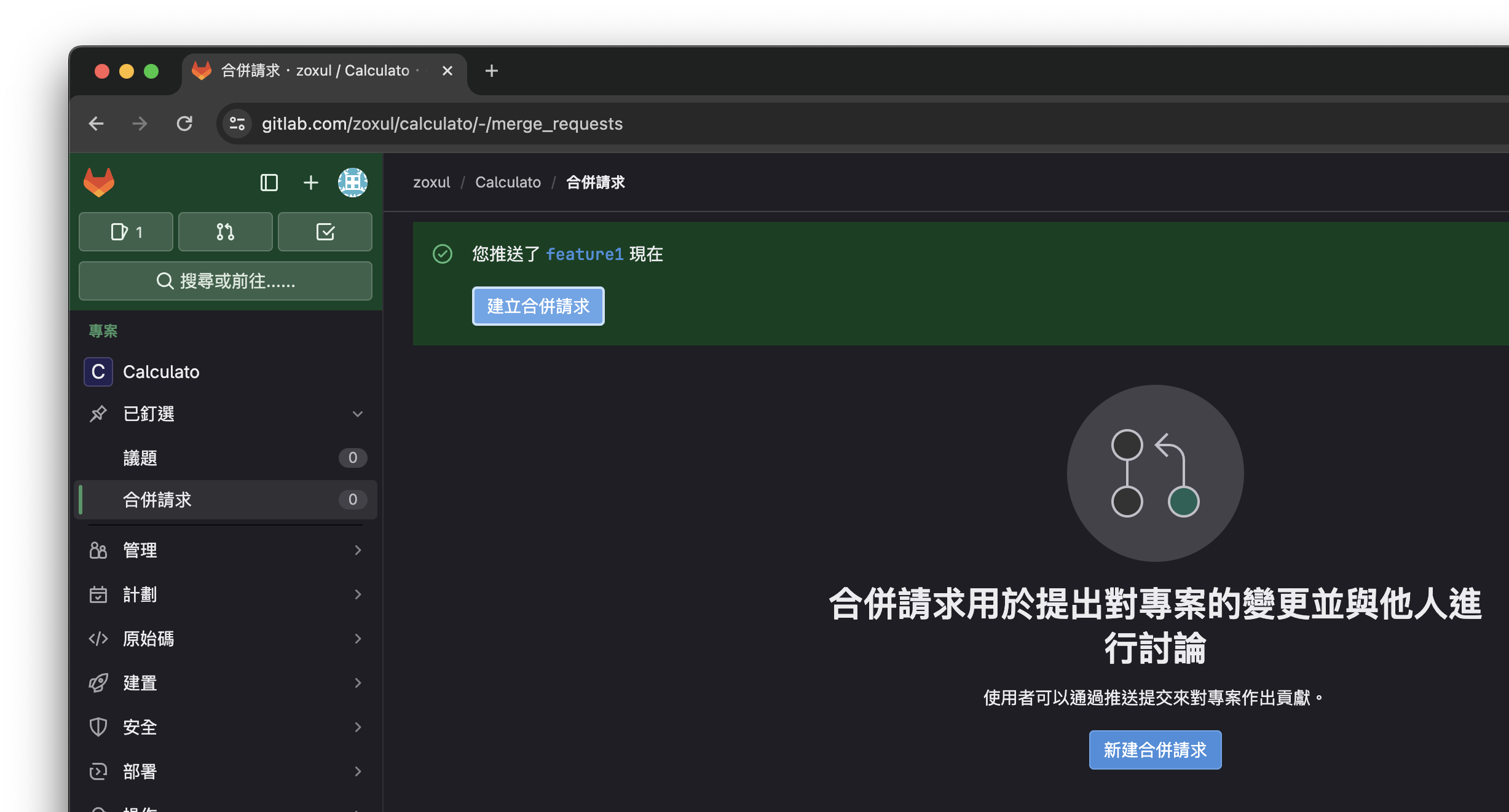Click the site information icon in address bar
Screen dimensions: 1509x812
pyautogui.click(x=237, y=124)
